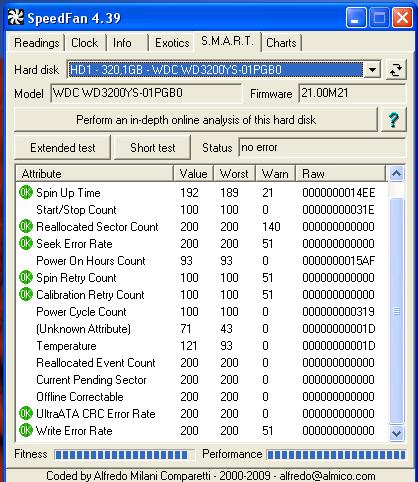Click raw value 0000000015AF

click(339, 261)
